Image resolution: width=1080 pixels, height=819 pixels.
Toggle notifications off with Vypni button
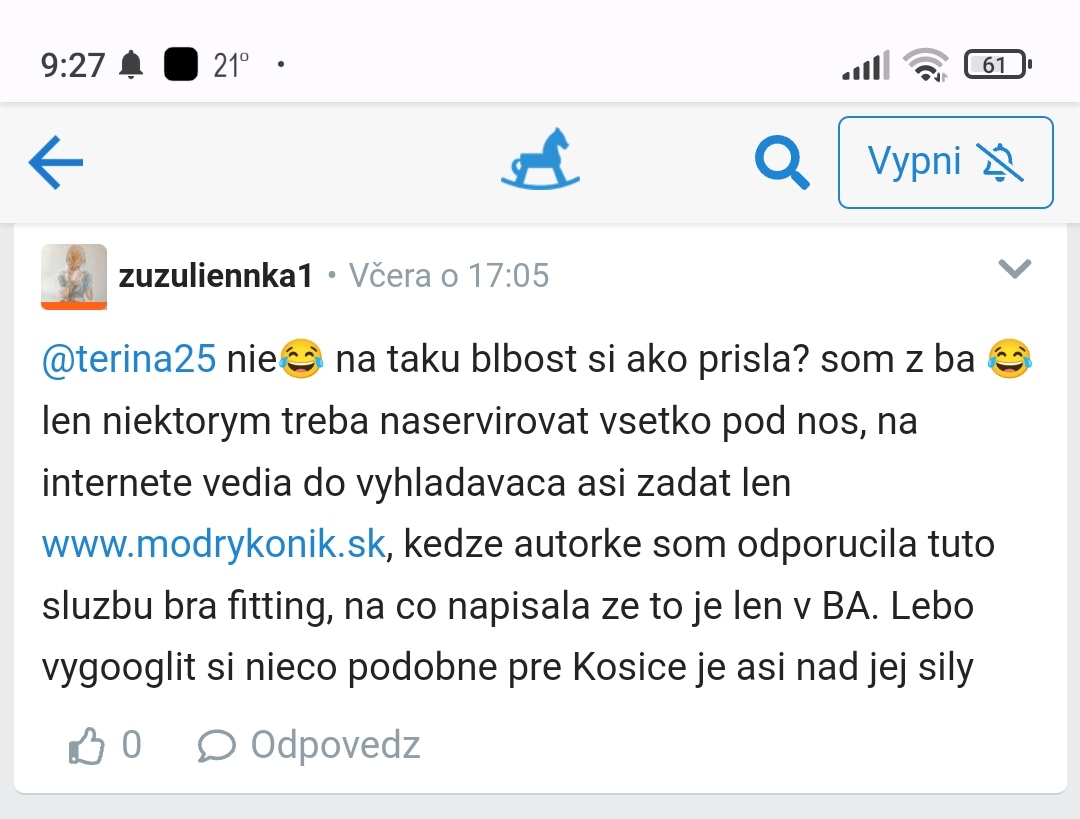coord(945,162)
